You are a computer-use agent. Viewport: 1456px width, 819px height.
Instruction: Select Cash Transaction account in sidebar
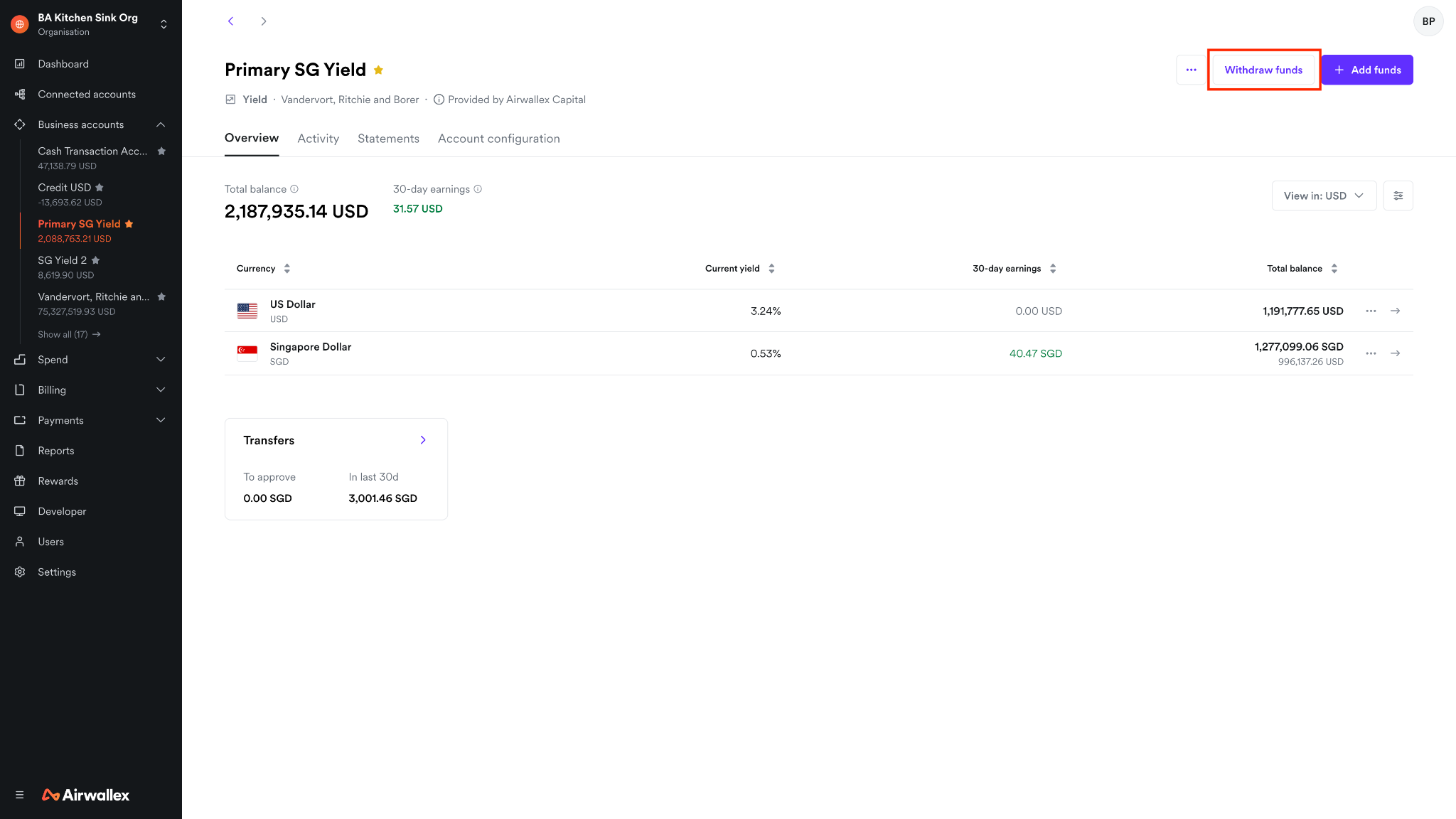[92, 158]
